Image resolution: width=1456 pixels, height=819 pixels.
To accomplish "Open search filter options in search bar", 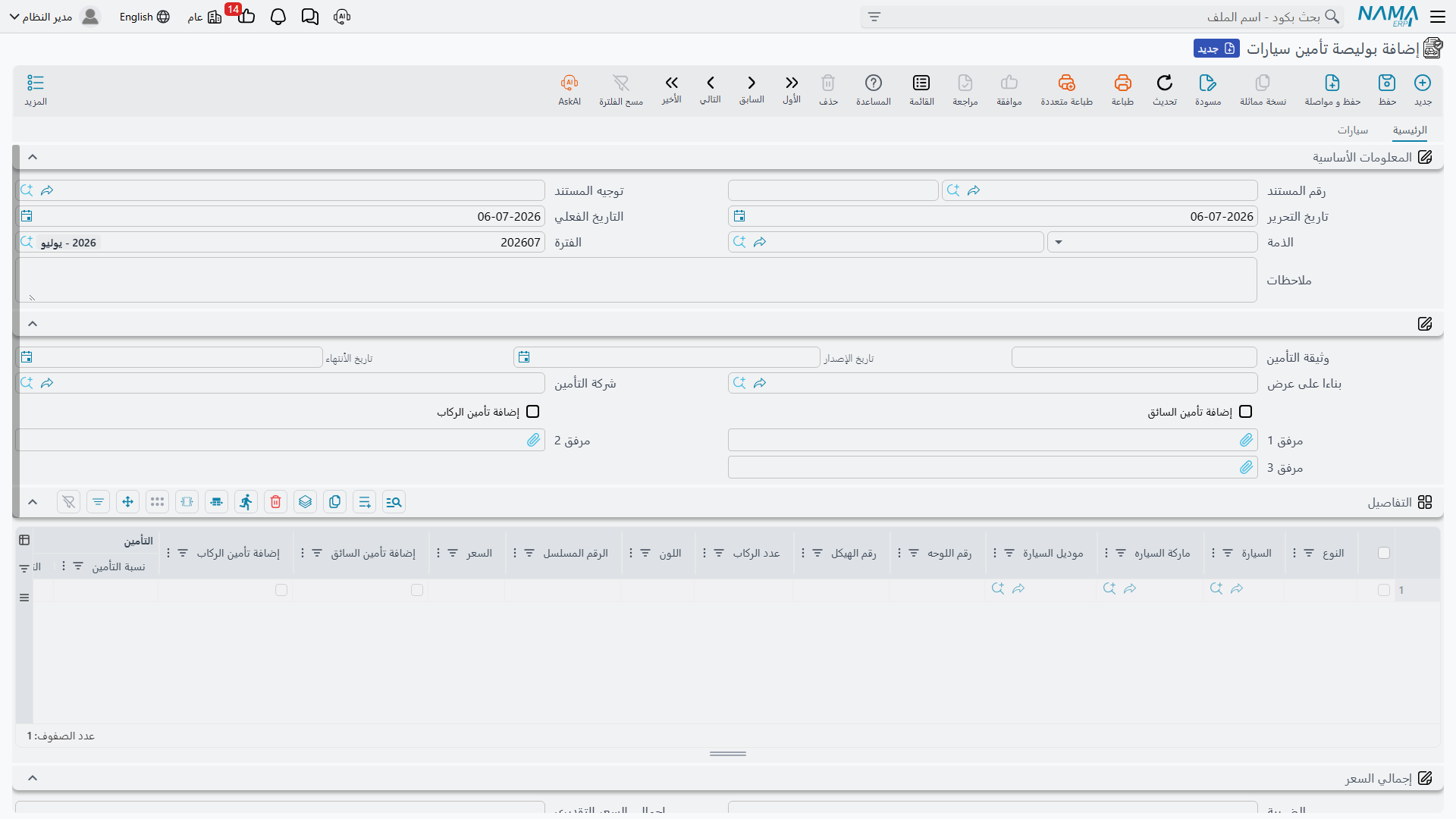I will pos(874,17).
